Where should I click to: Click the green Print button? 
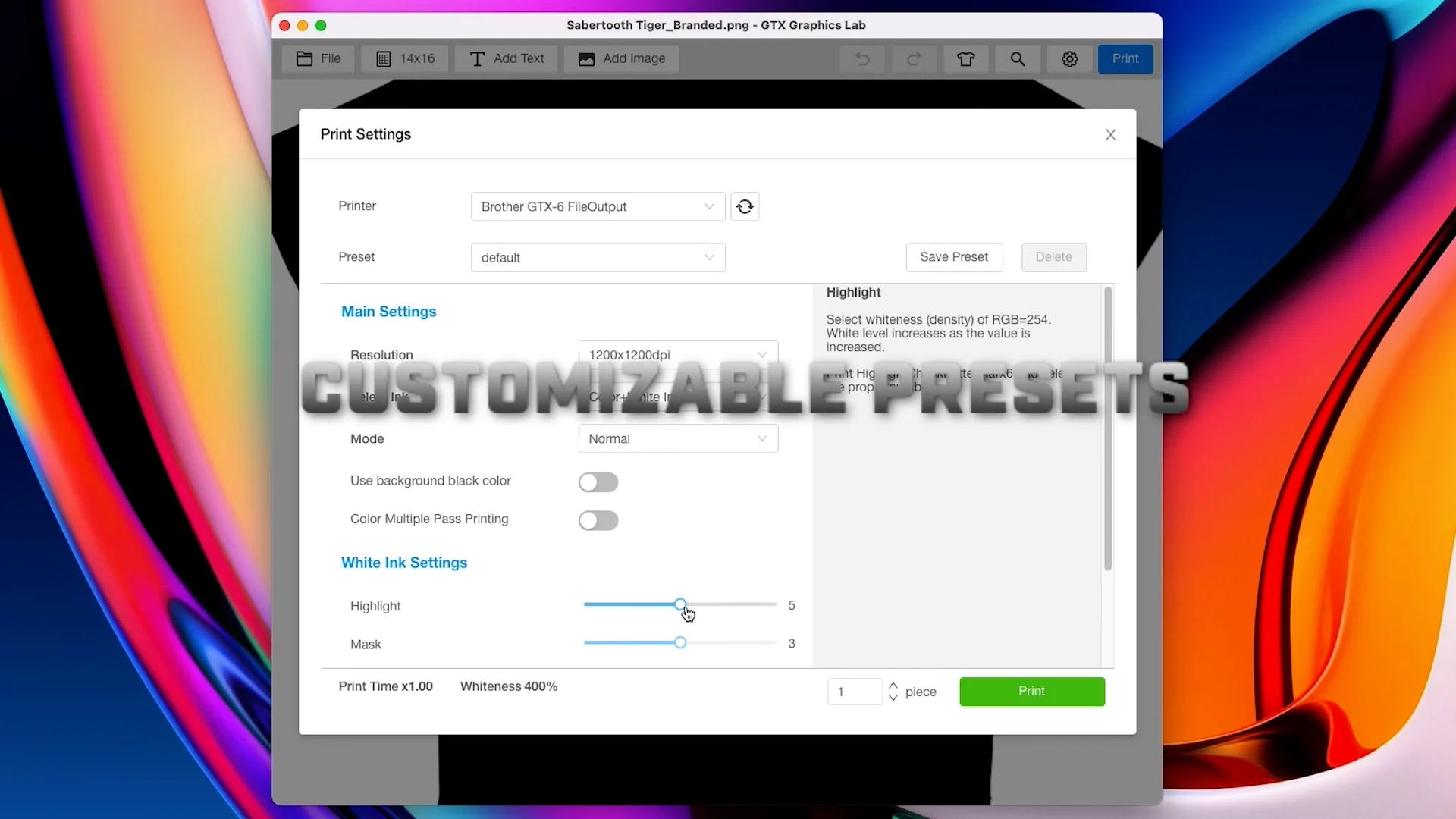point(1031,691)
